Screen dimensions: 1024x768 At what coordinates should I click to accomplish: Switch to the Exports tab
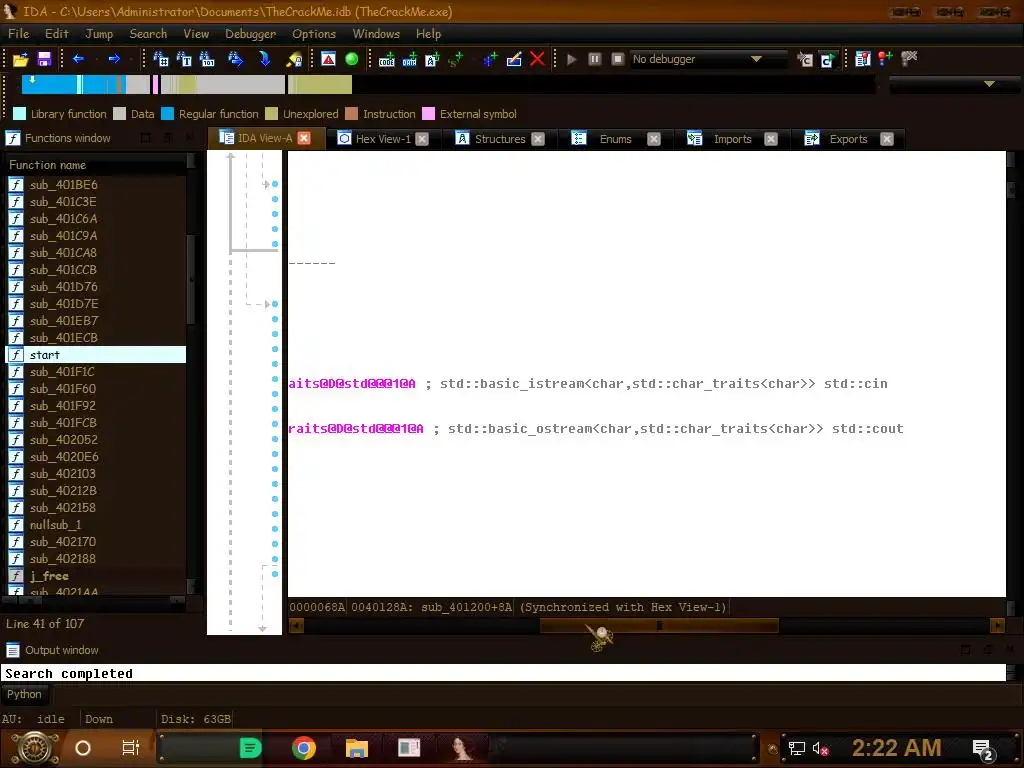[848, 139]
